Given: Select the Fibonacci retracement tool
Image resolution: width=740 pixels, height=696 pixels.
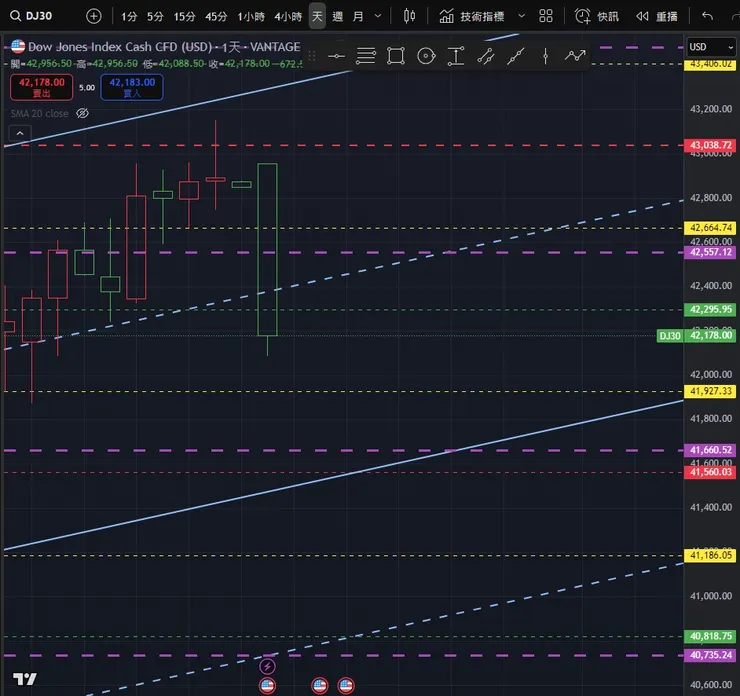Looking at the screenshot, I should [366, 56].
